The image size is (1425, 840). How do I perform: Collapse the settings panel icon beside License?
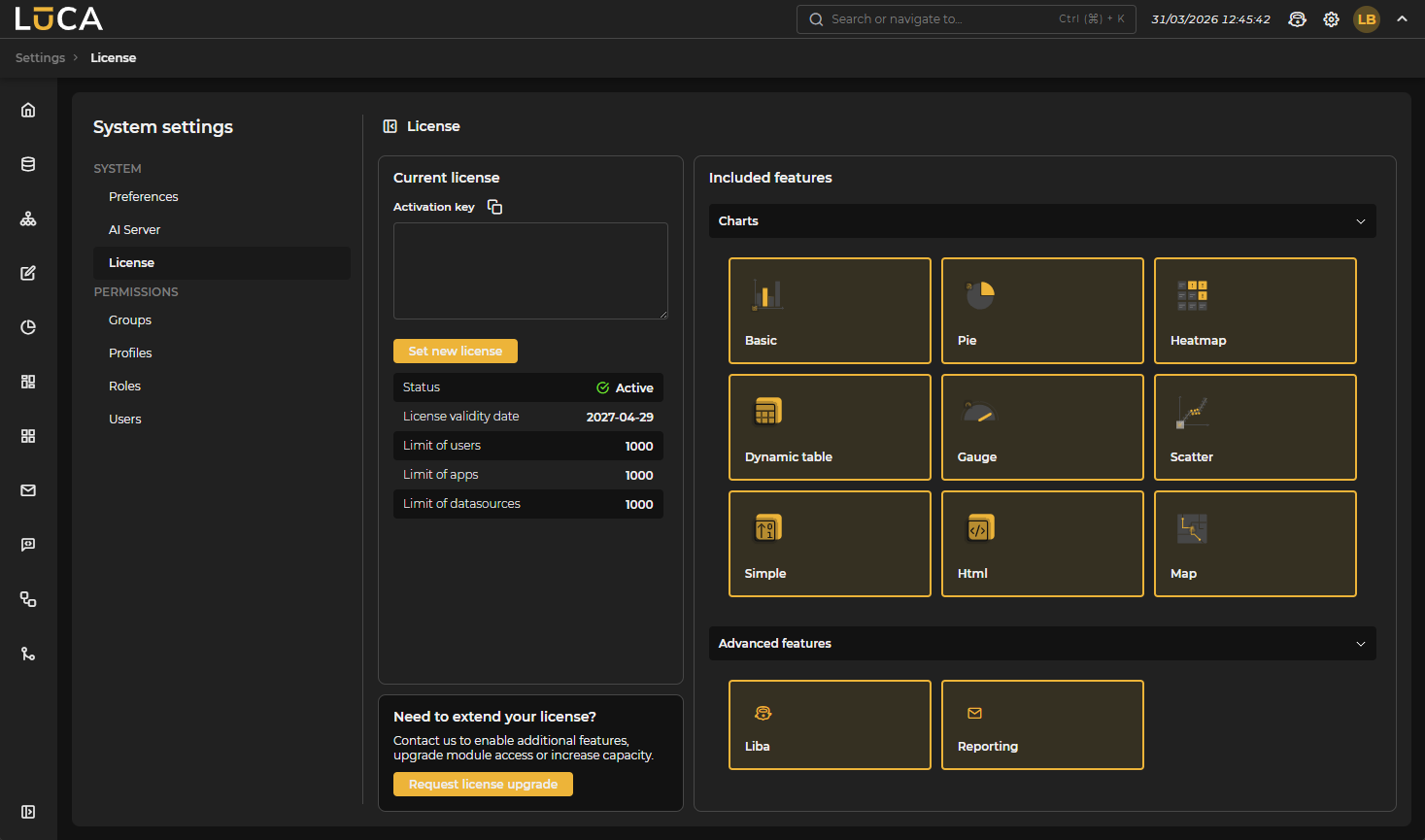coord(390,126)
